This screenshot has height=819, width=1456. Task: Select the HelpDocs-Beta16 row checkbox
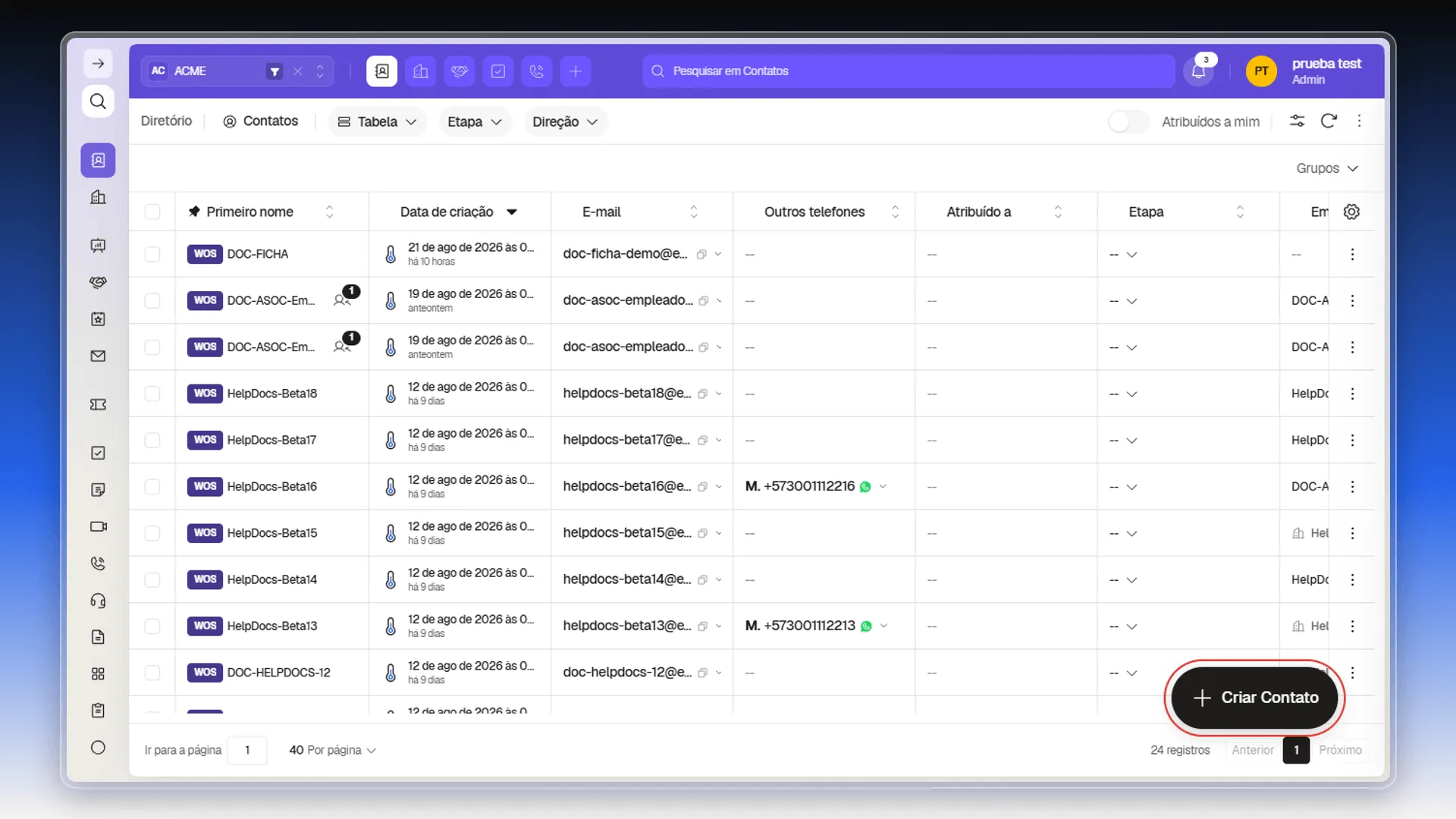(x=152, y=487)
